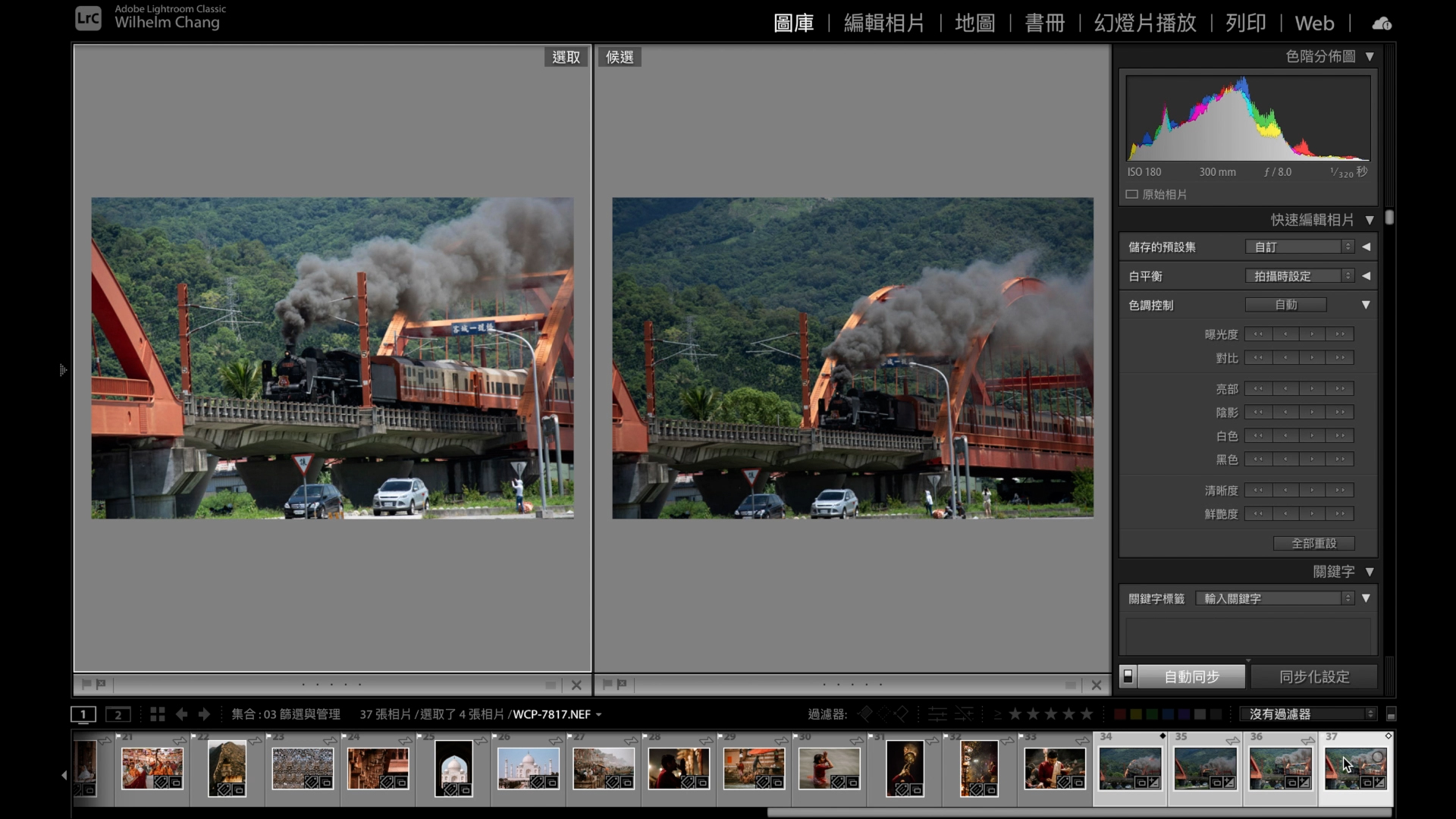Increase 陰影 by a large step
The image size is (1456, 819).
[1340, 413]
